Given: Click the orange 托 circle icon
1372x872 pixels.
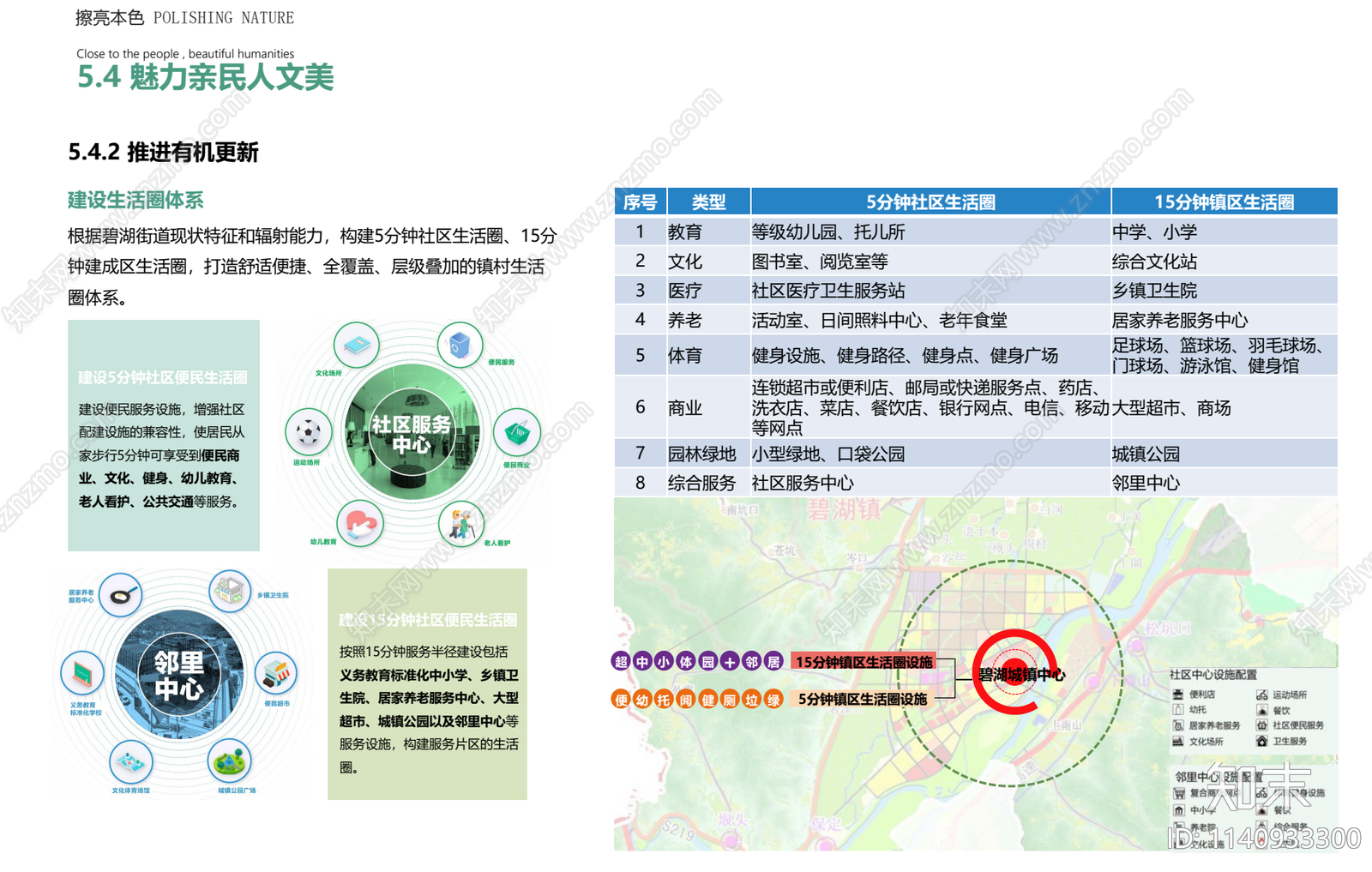Looking at the screenshot, I should 664,700.
